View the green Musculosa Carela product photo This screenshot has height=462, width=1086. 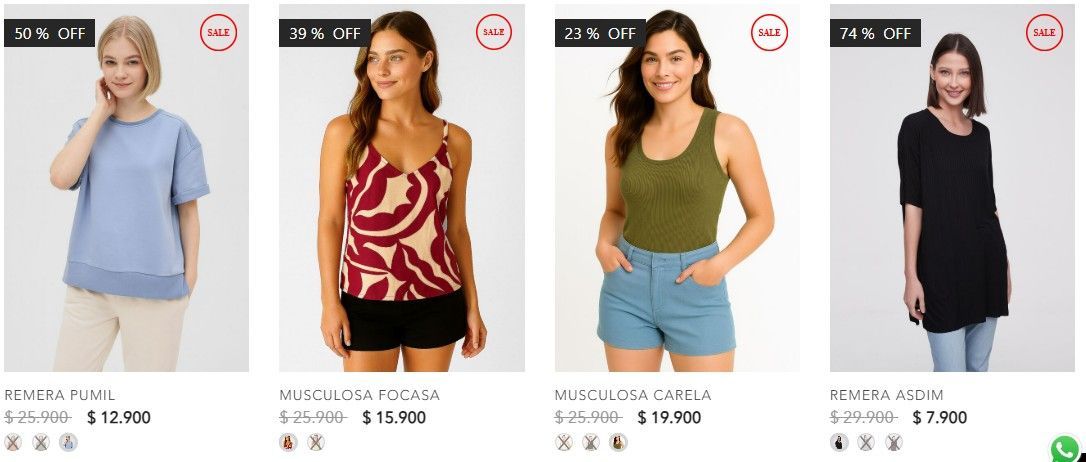click(677, 188)
